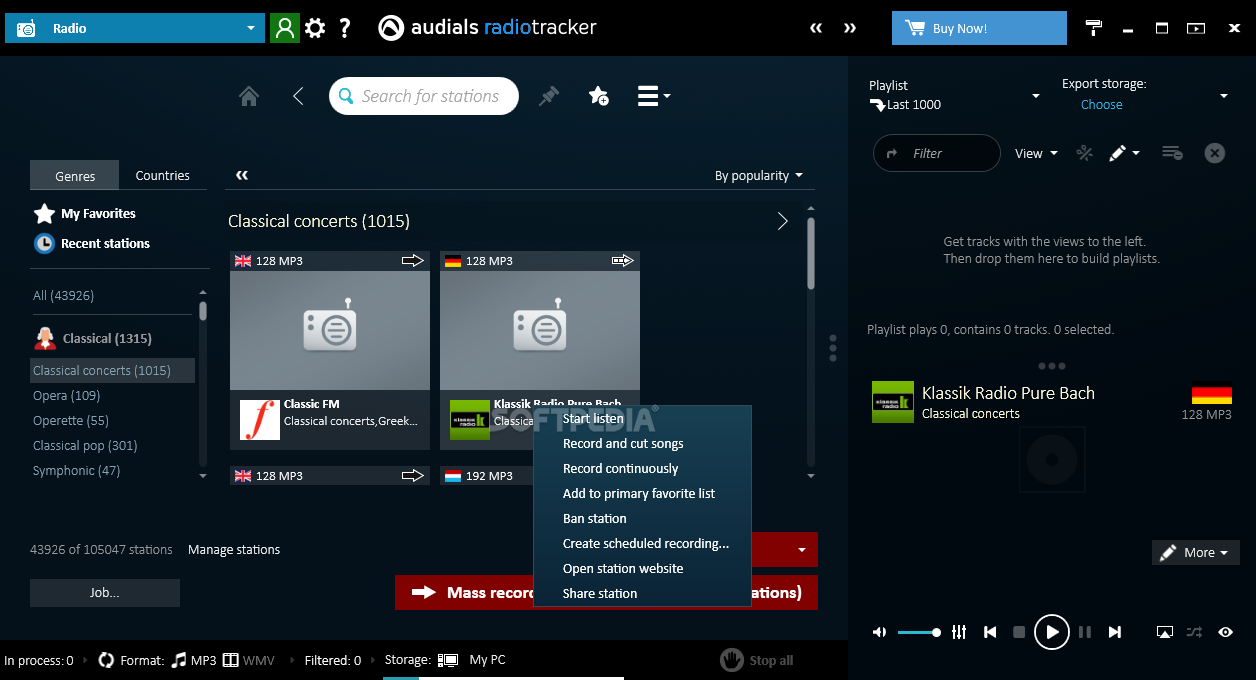The image size is (1256, 680).
Task: Open the pencil edit dropdown in playlist
Action: click(1124, 153)
